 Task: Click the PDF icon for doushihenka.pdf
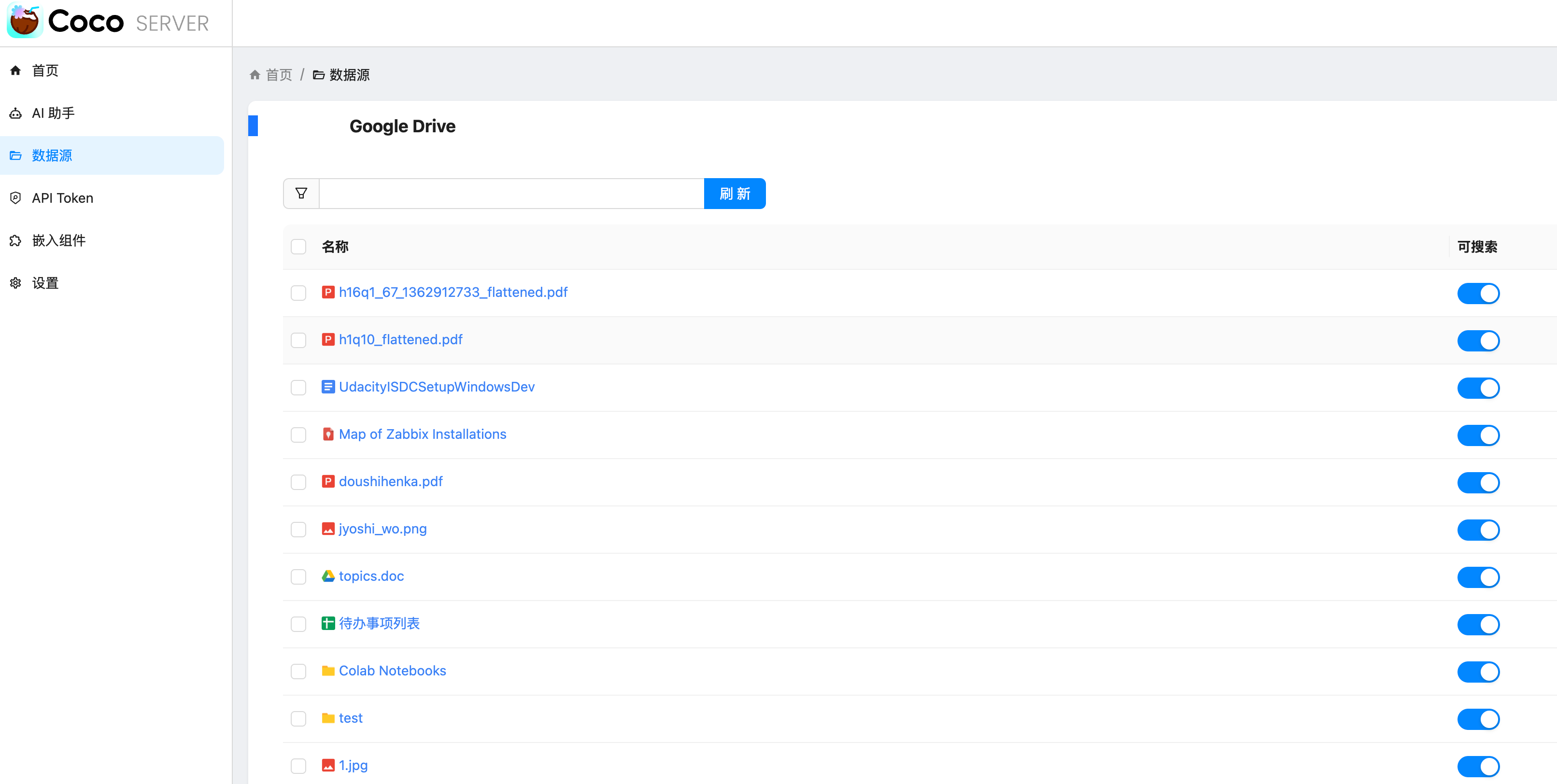pyautogui.click(x=328, y=481)
